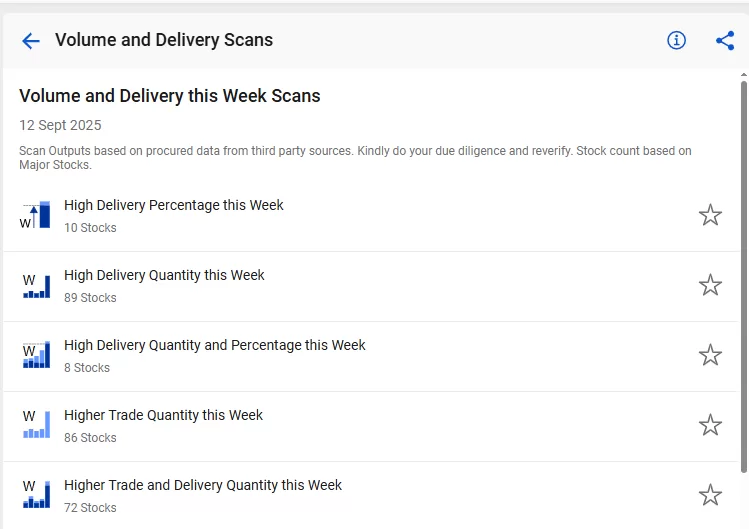Favorite High Delivery Percentage this Week
This screenshot has height=529, width=749.
710,215
